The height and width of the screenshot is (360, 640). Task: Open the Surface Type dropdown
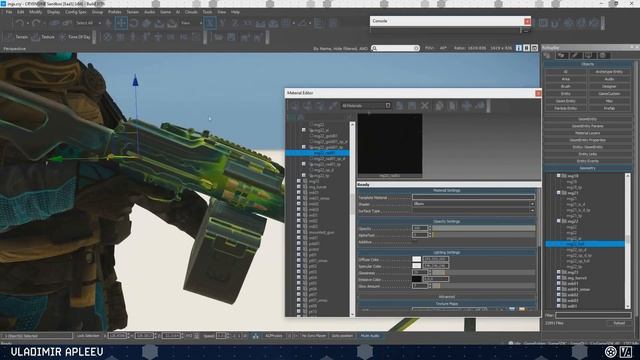[x=473, y=211]
